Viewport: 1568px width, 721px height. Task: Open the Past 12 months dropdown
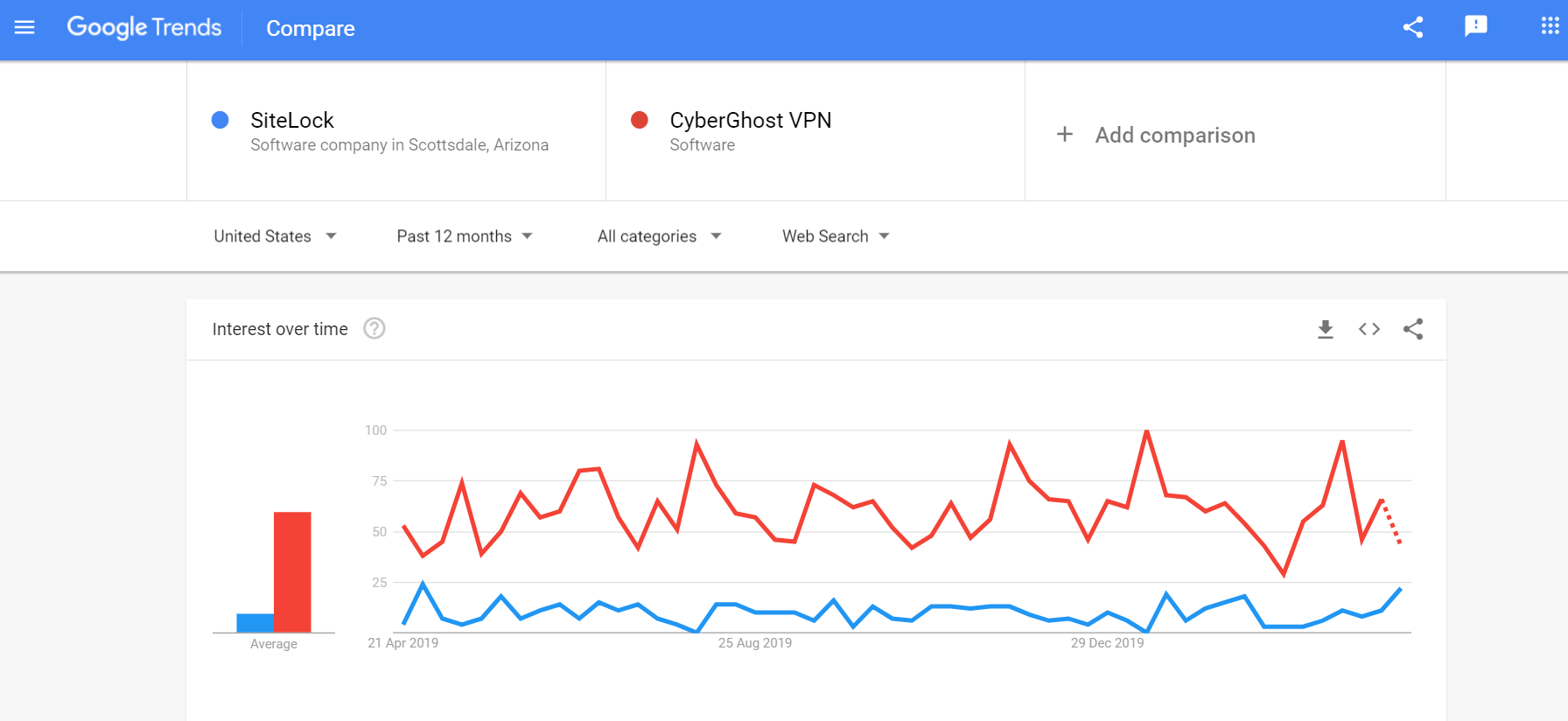465,236
